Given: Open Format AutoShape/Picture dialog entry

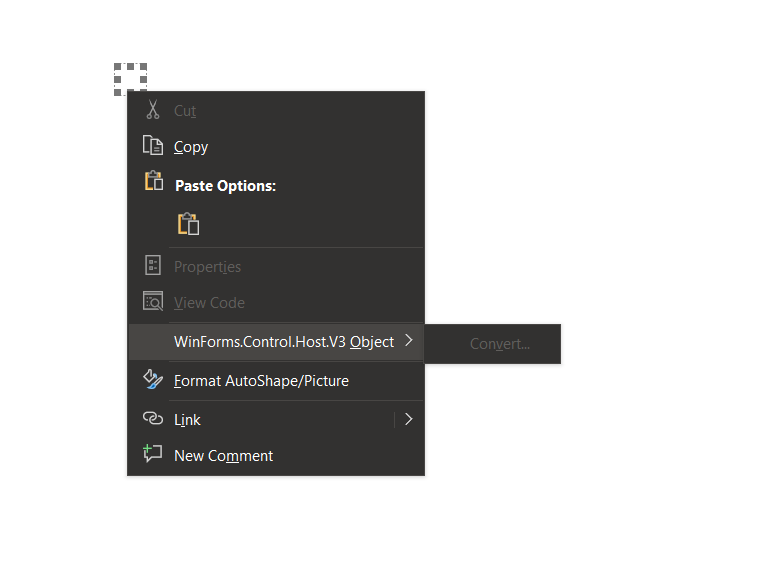Looking at the screenshot, I should (276, 381).
